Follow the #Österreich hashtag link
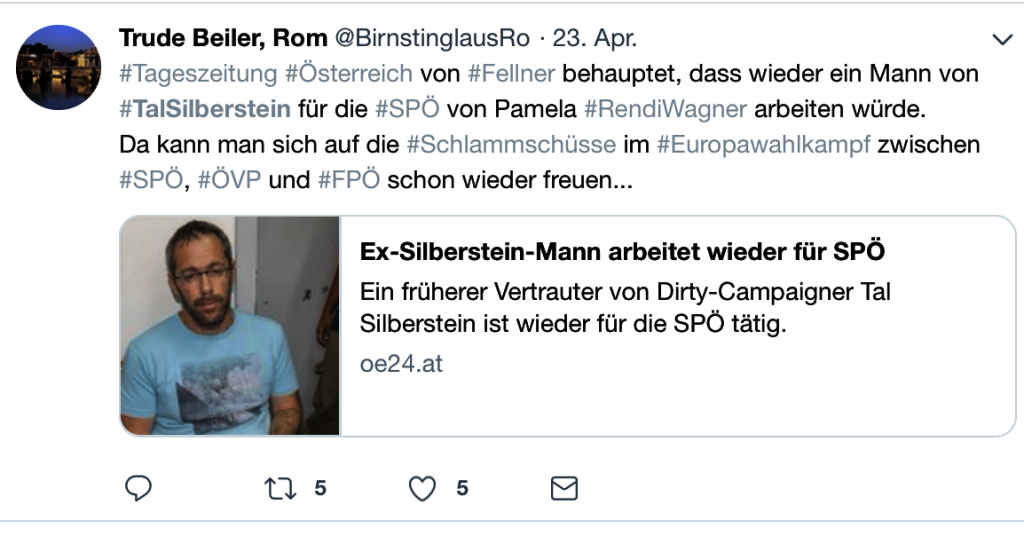 coord(349,74)
